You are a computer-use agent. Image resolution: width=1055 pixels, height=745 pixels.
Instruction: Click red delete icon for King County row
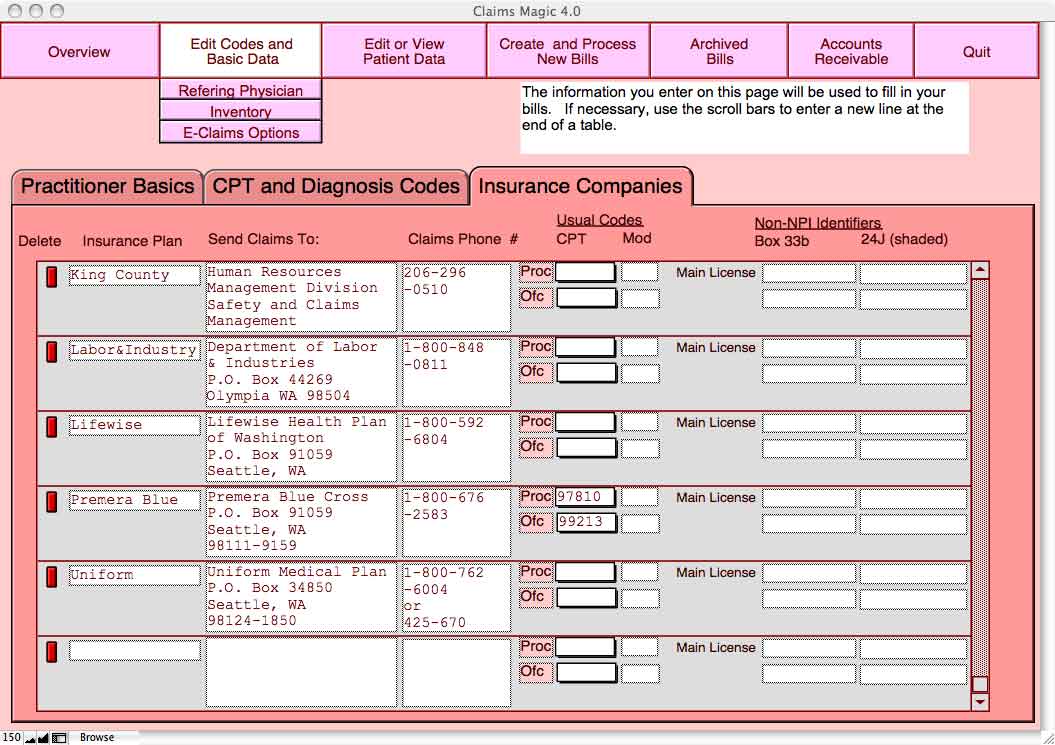coord(51,277)
